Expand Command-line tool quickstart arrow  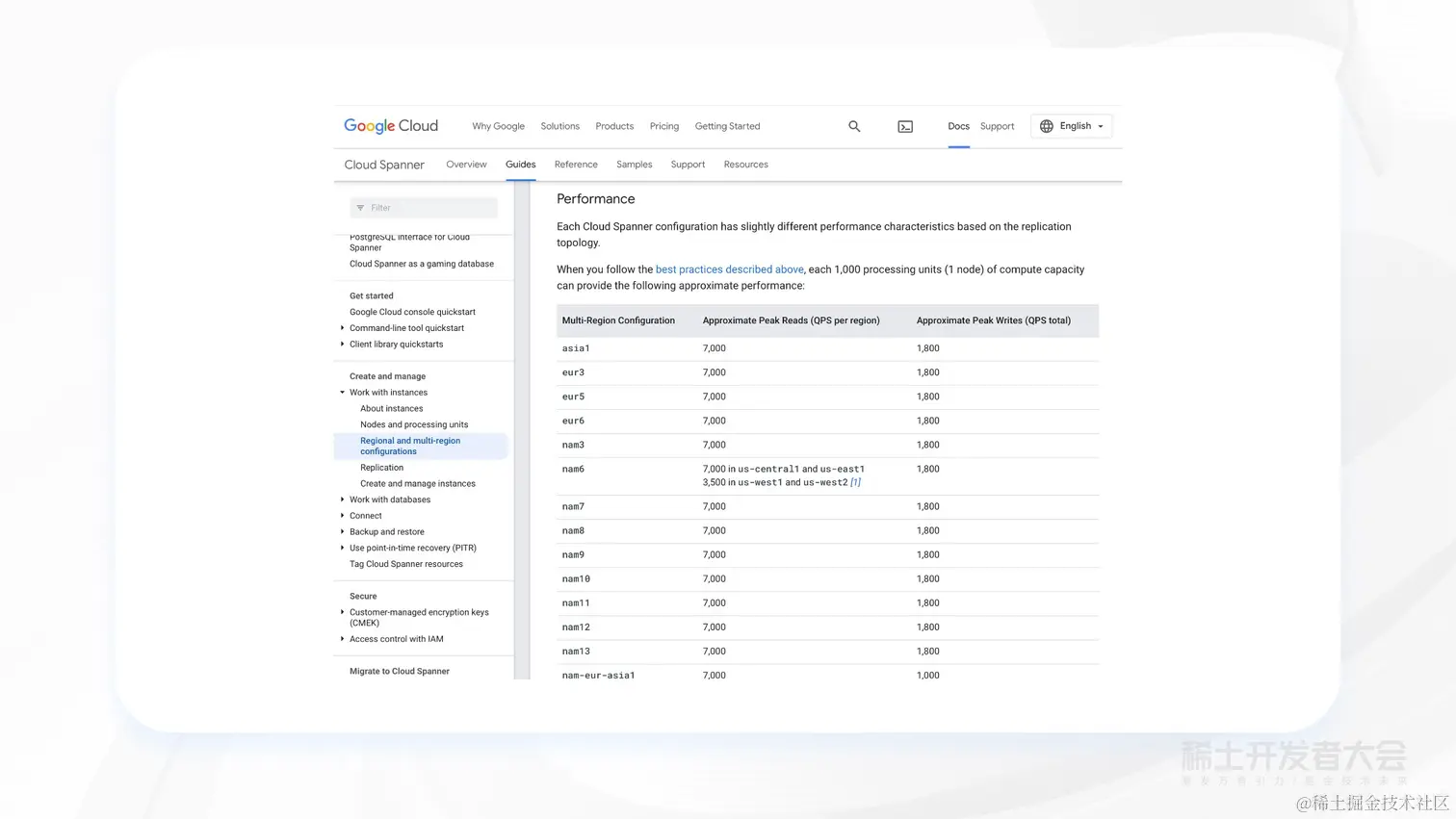(x=342, y=328)
